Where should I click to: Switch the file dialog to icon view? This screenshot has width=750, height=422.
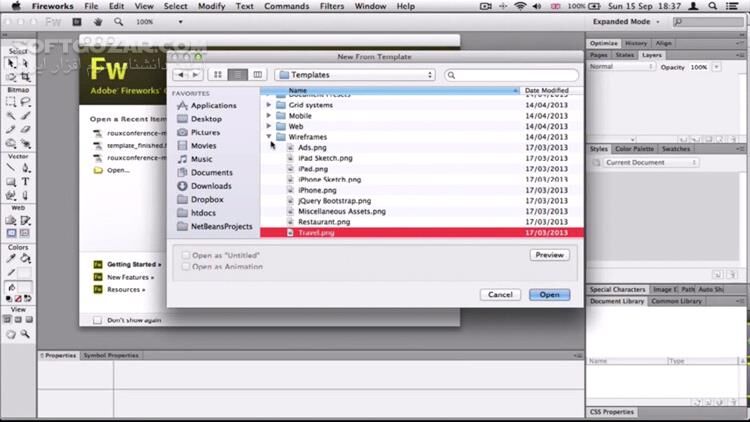[217, 75]
